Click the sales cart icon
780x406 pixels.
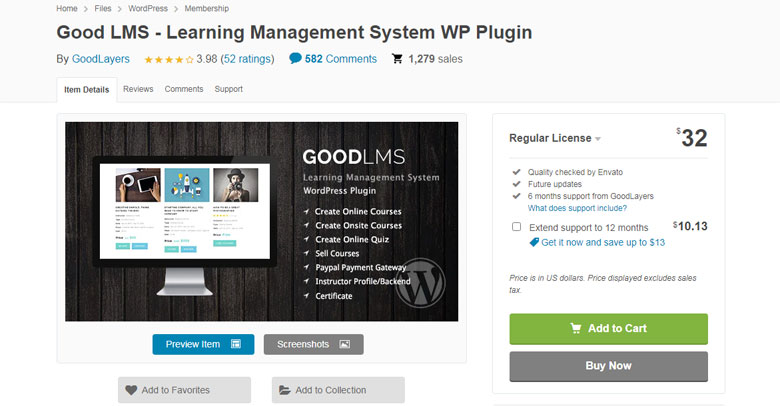click(397, 59)
